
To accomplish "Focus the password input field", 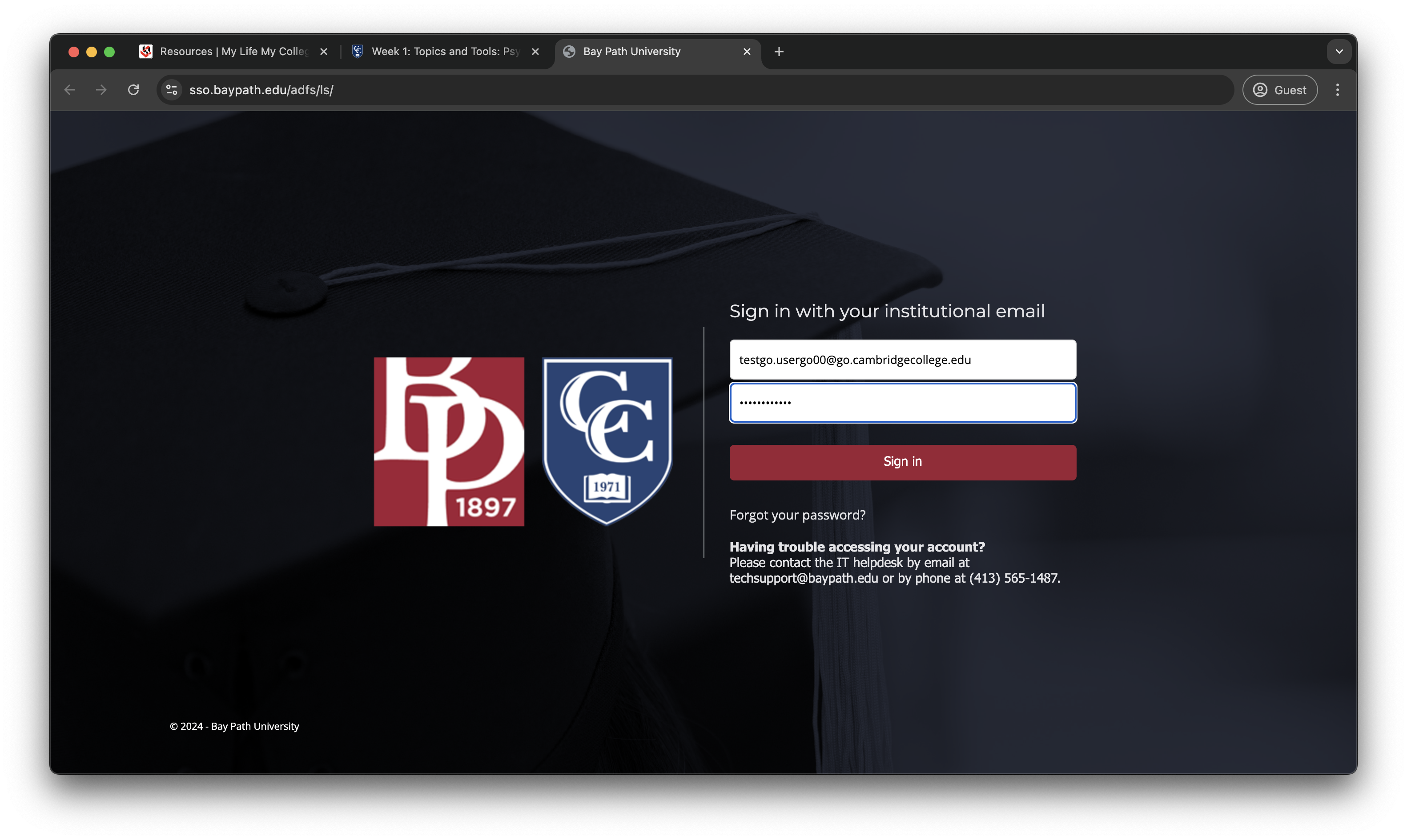I will 903,403.
